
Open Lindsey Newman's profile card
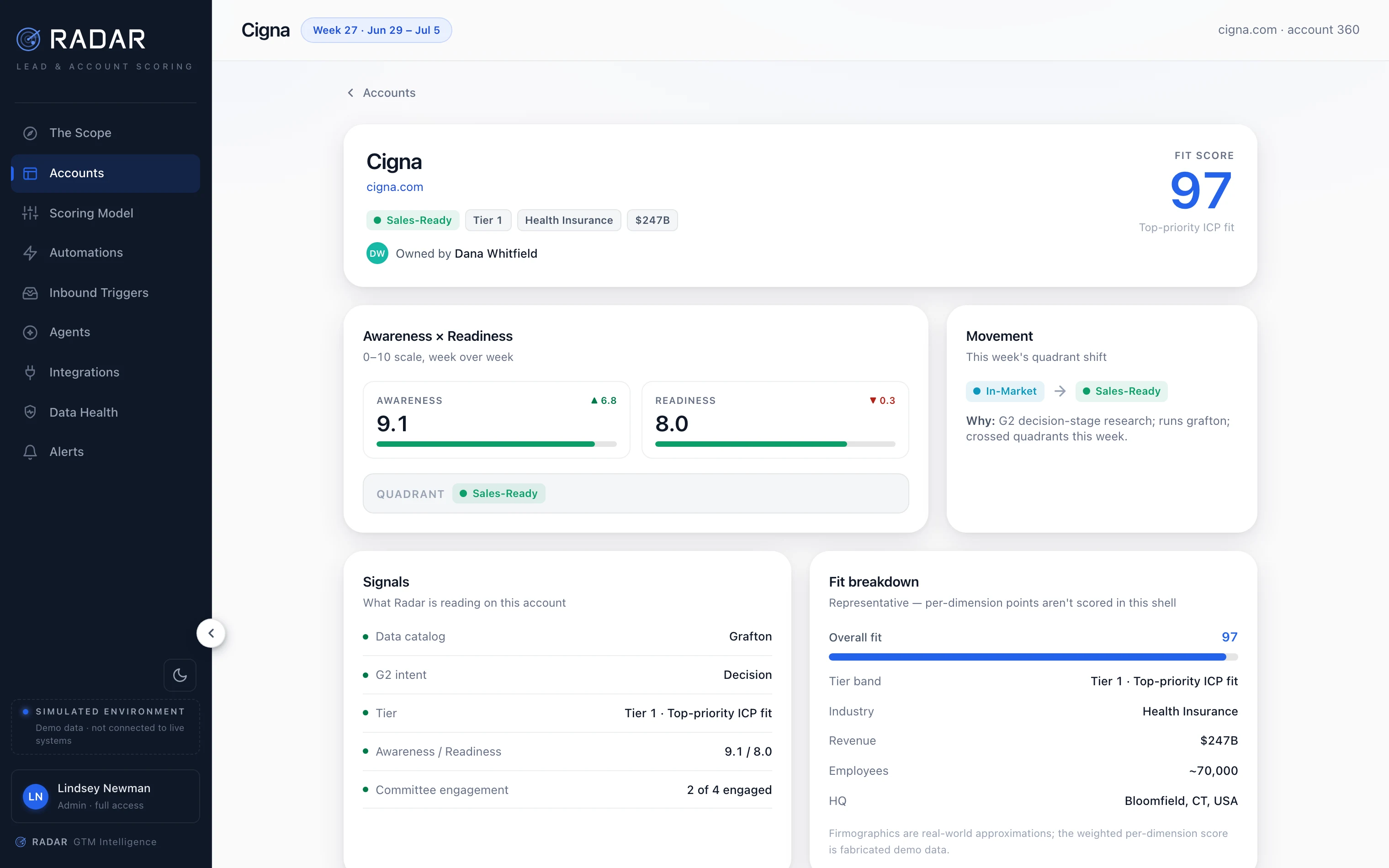(106, 796)
